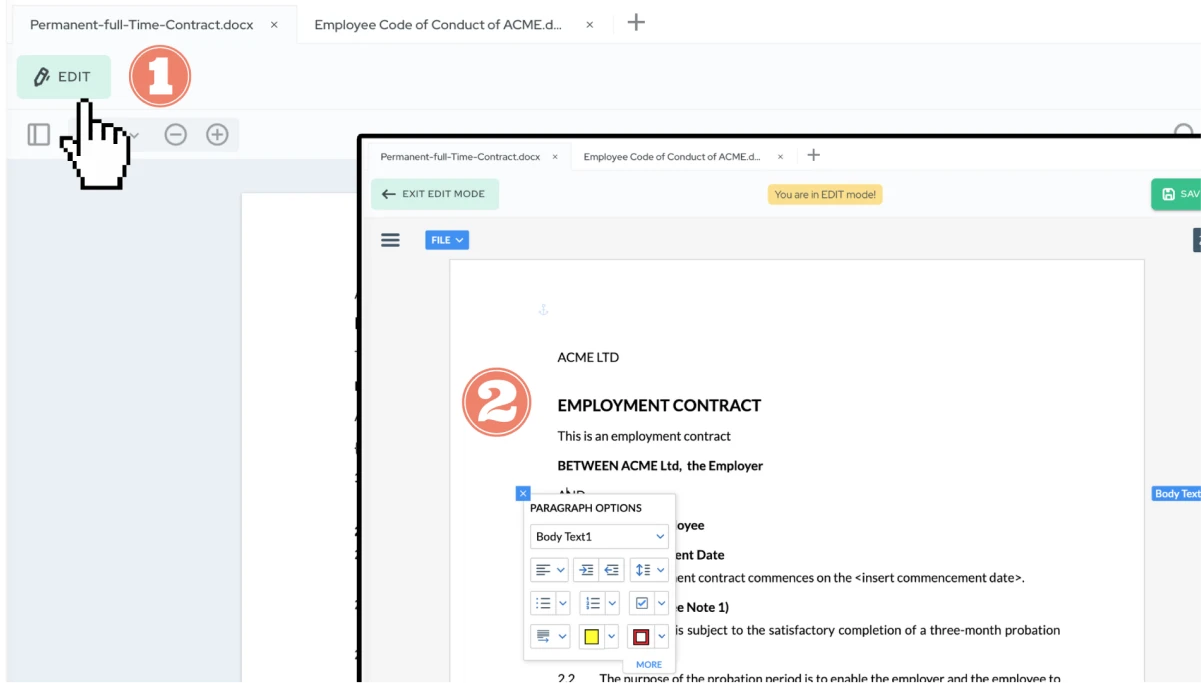
Task: Expand the yellow fill color arrow
Action: [x=612, y=636]
